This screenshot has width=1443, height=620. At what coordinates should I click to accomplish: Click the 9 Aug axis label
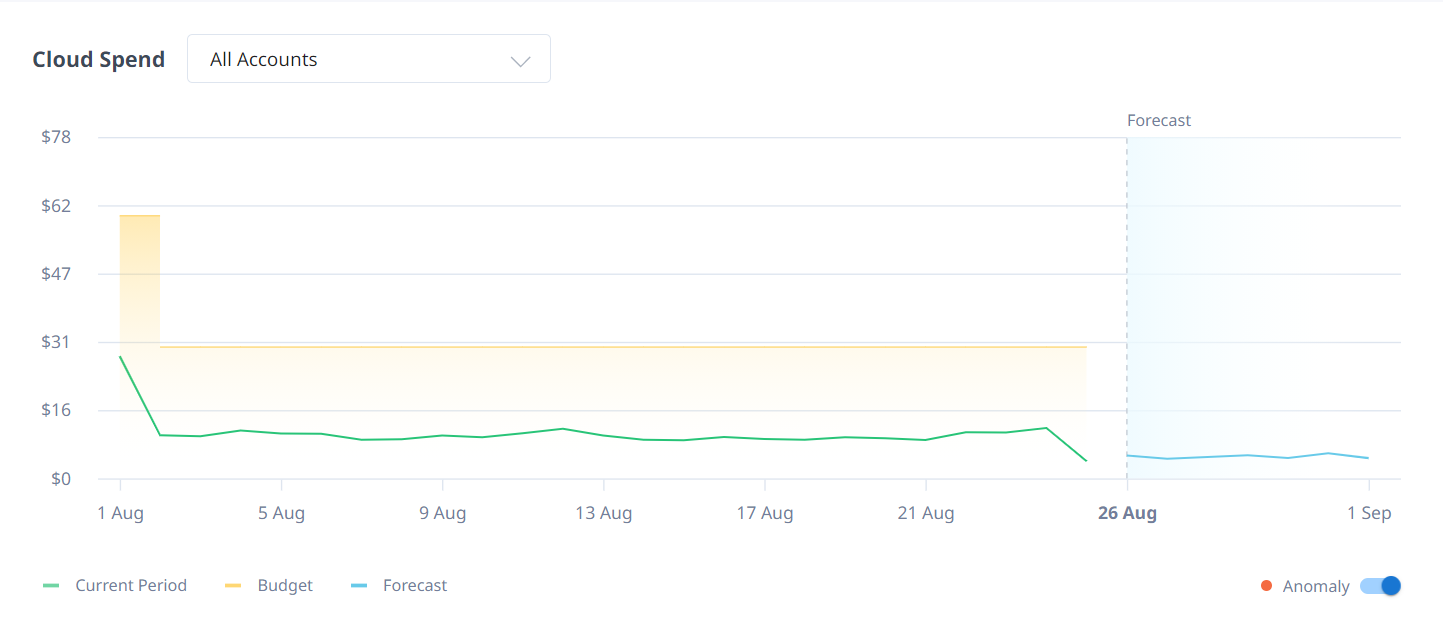point(442,513)
